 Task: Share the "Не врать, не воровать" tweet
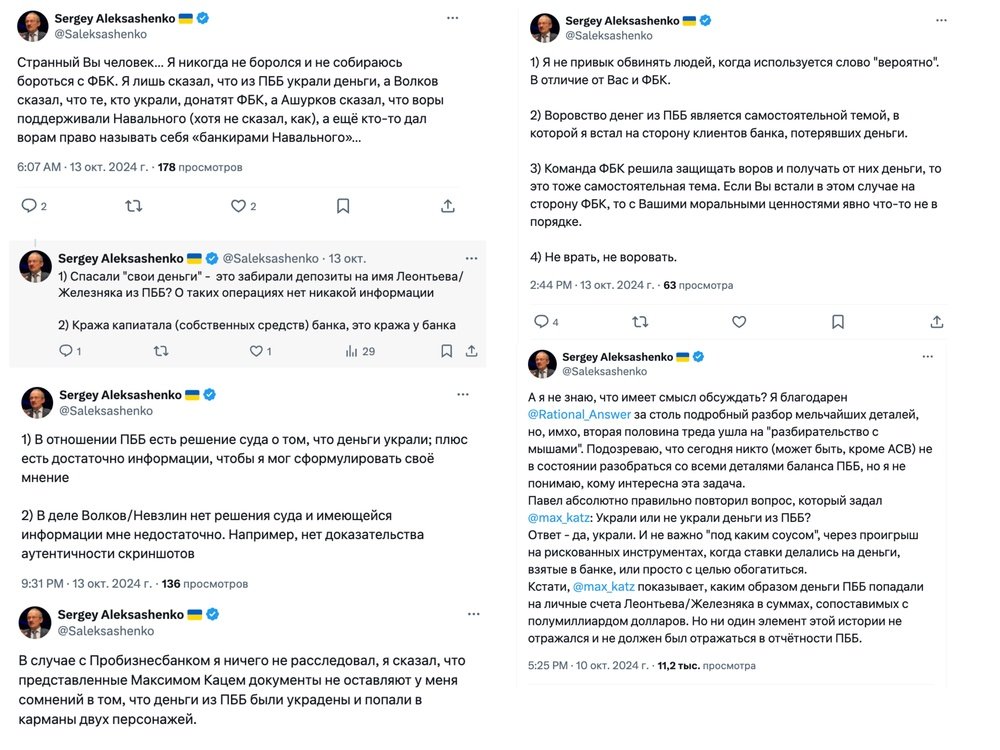tap(937, 322)
